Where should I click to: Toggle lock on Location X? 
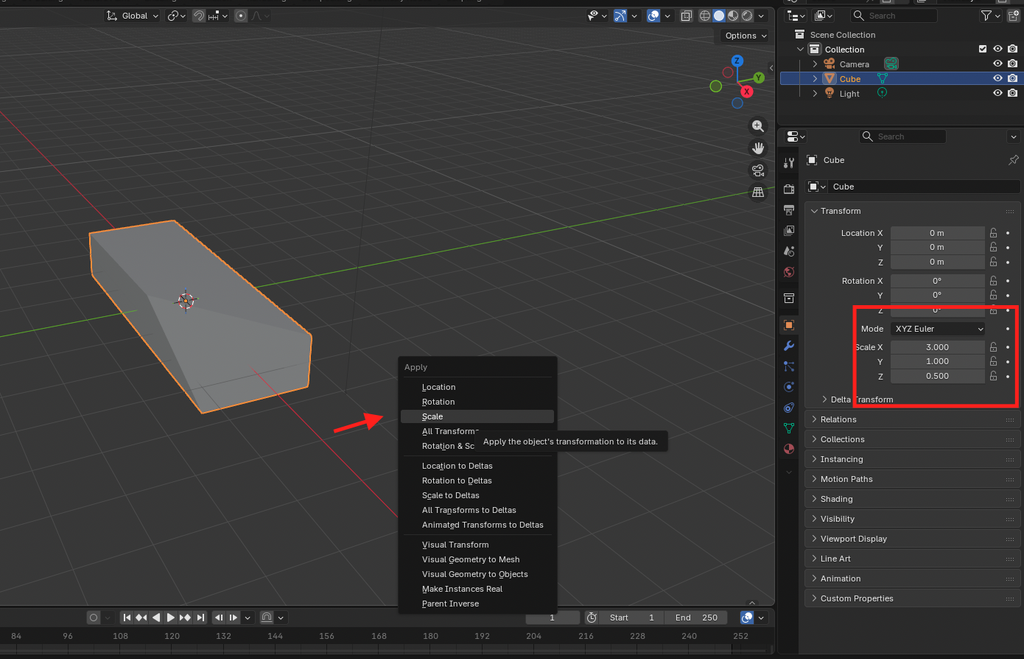[993, 233]
